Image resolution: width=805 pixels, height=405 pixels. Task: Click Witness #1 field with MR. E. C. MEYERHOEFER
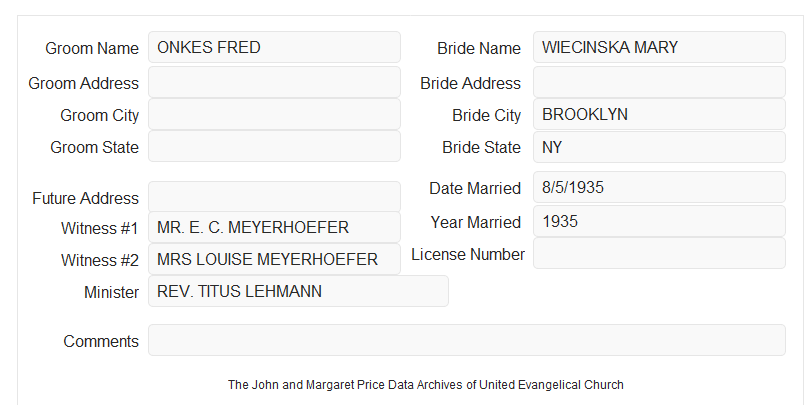[x=274, y=227]
